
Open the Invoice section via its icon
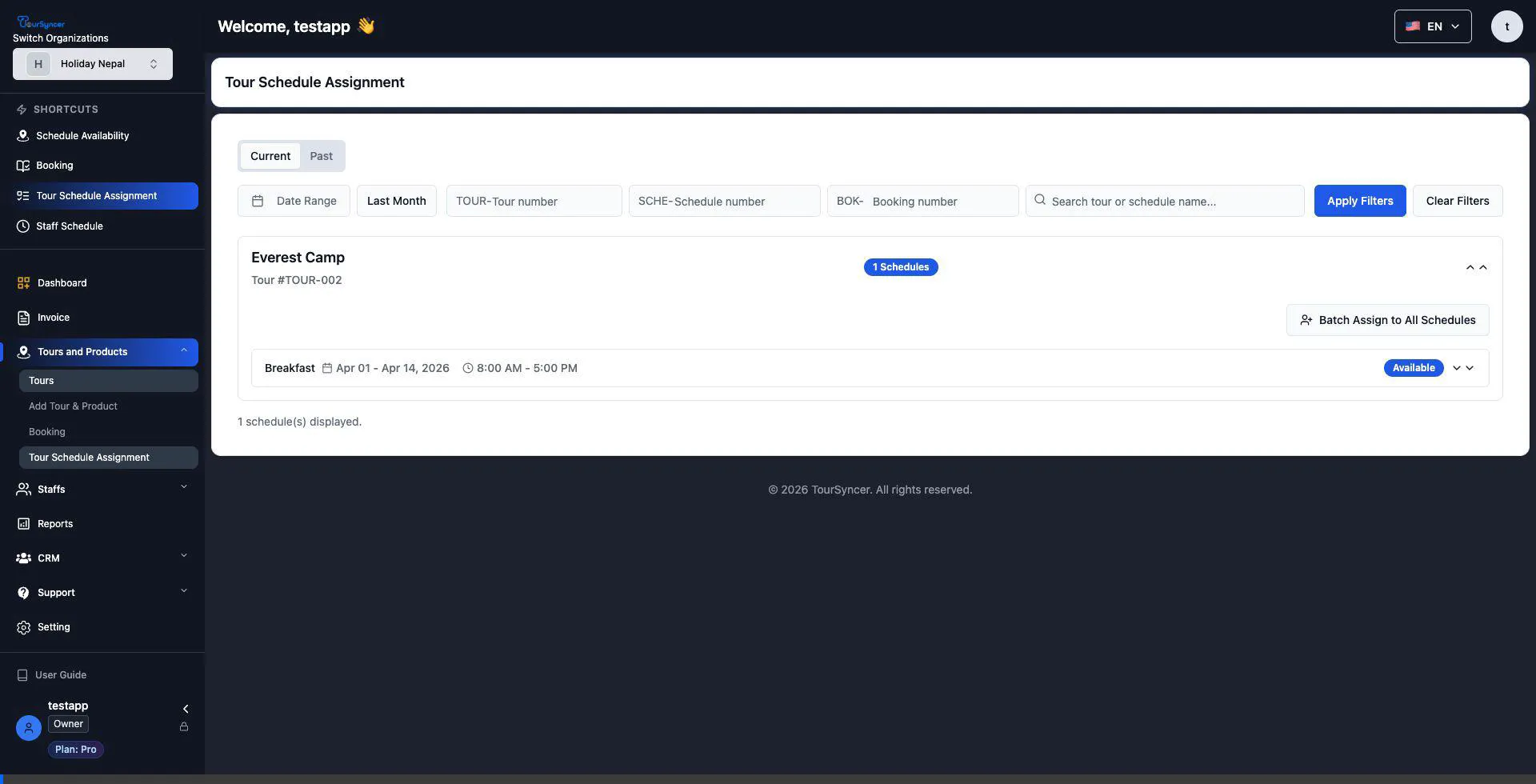(22, 317)
